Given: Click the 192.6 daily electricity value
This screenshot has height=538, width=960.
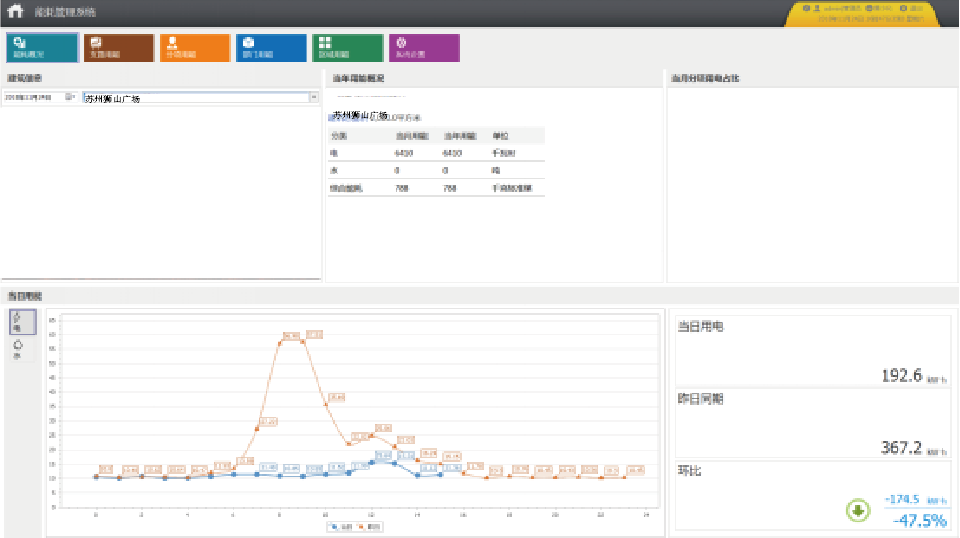Looking at the screenshot, I should pyautogui.click(x=901, y=375).
